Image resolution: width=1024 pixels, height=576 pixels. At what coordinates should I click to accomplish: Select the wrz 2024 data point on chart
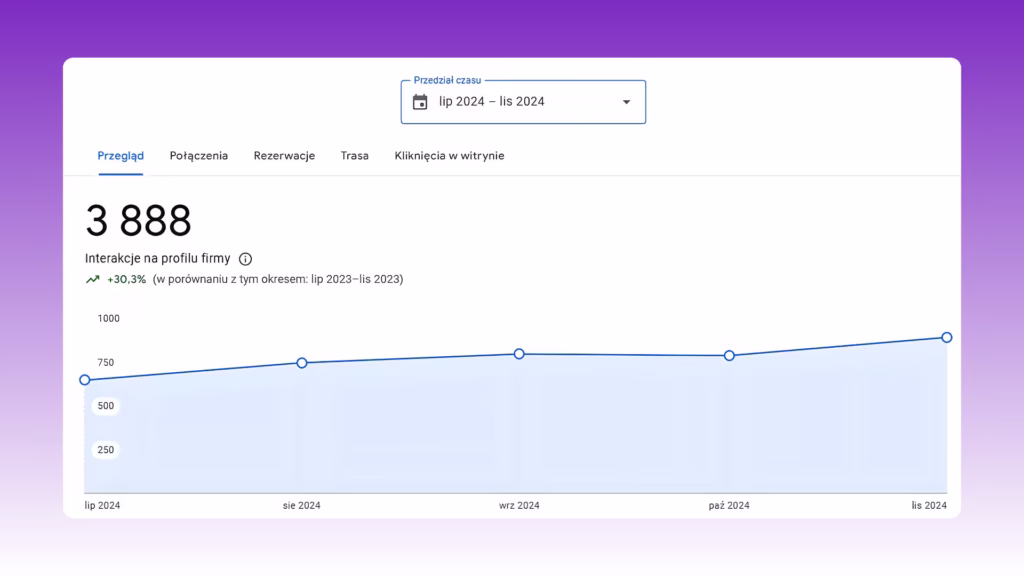519,354
